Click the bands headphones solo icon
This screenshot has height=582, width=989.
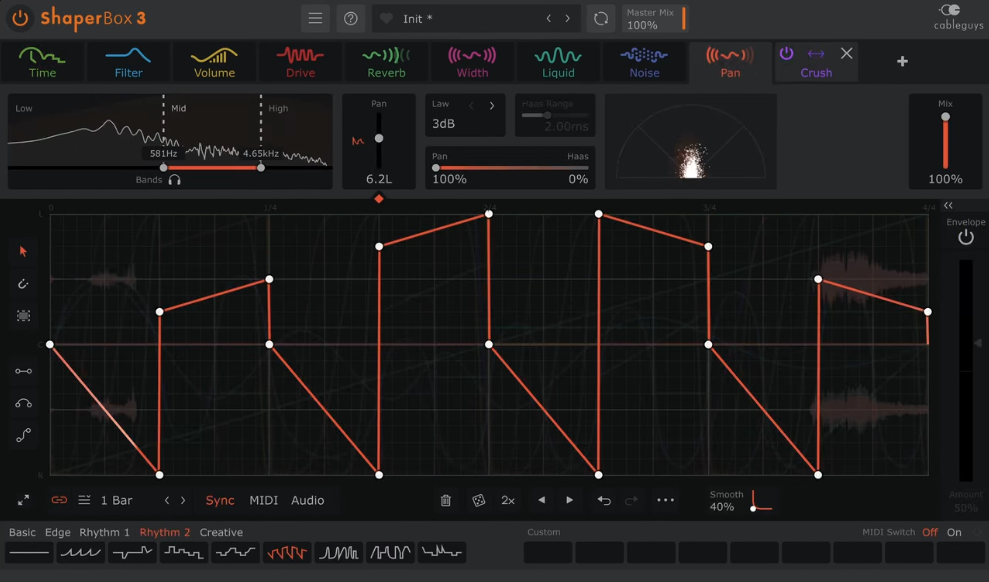pos(175,180)
